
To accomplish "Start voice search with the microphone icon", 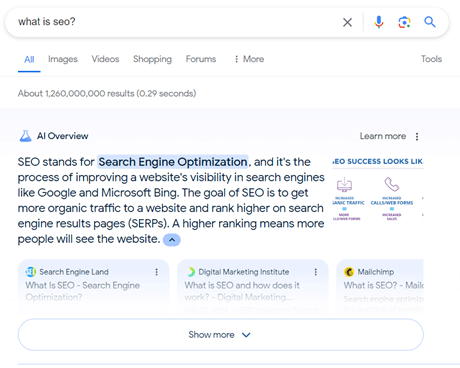I will (378, 22).
